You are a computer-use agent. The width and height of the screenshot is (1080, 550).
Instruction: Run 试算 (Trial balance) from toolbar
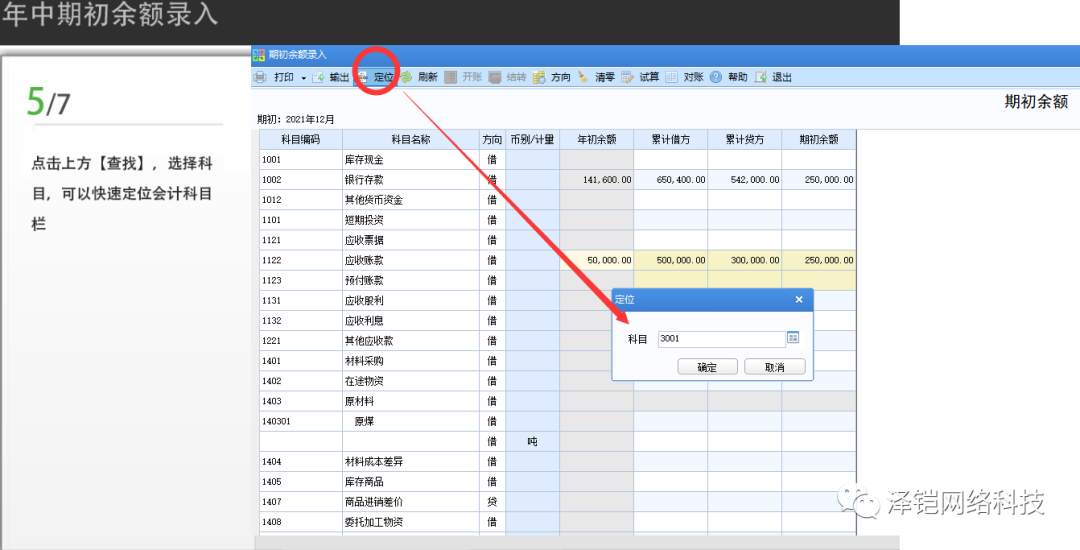(628, 77)
